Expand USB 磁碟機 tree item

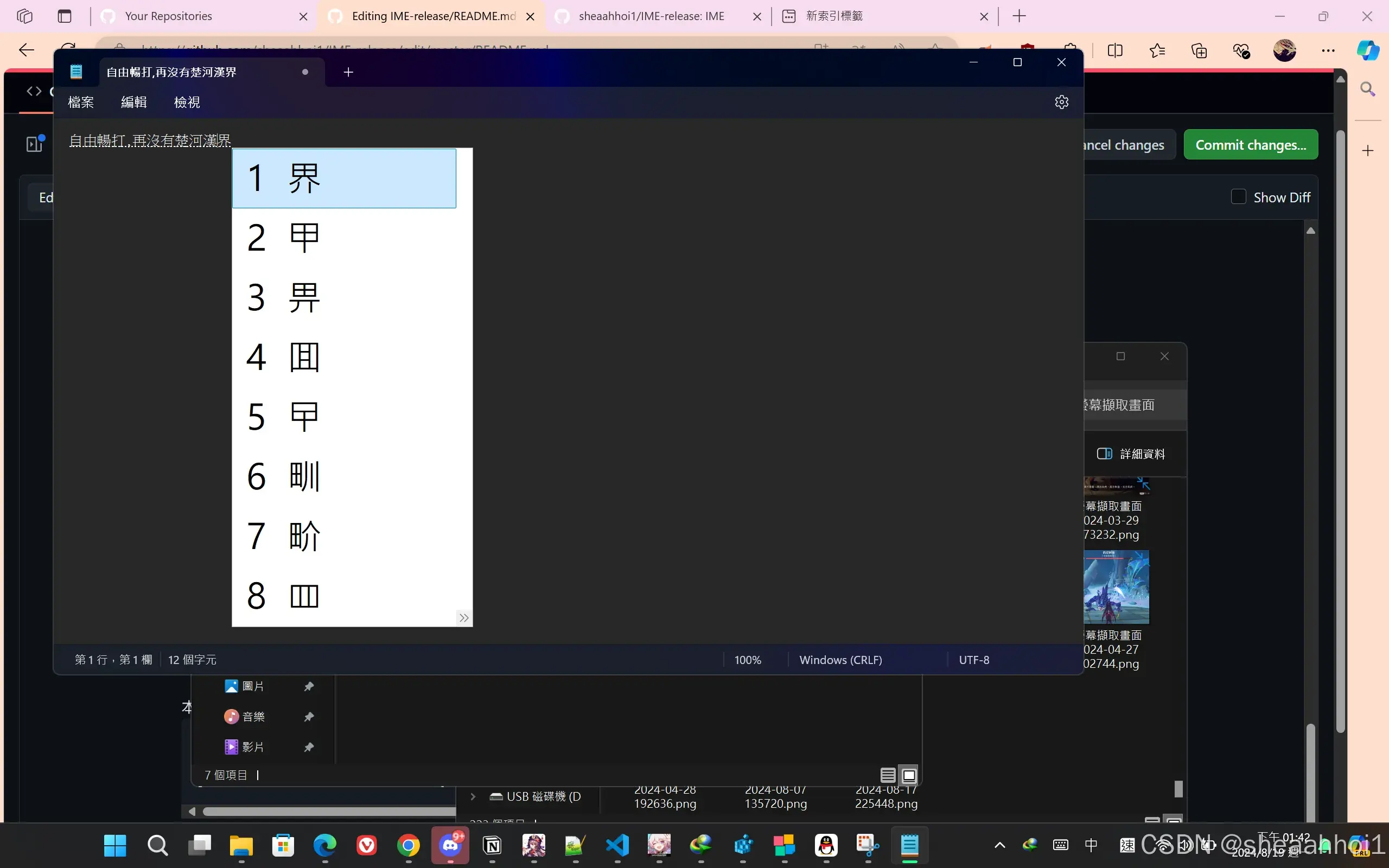coord(473,796)
